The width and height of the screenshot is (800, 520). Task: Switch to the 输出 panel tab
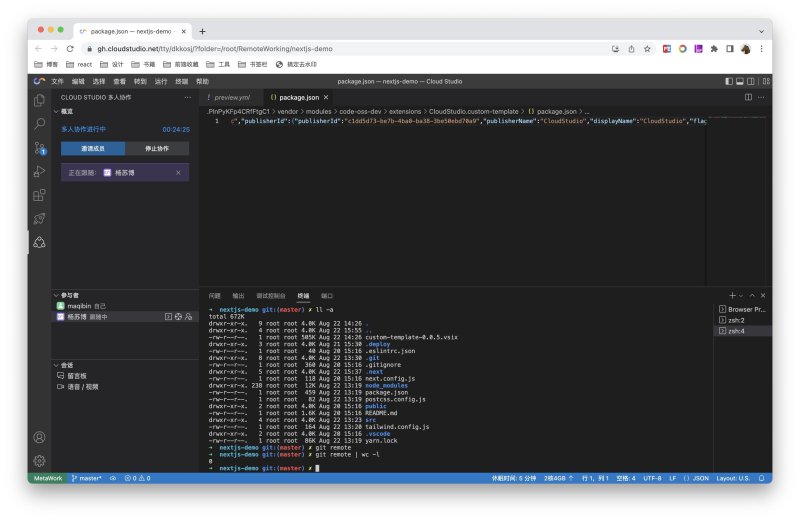pos(238,295)
